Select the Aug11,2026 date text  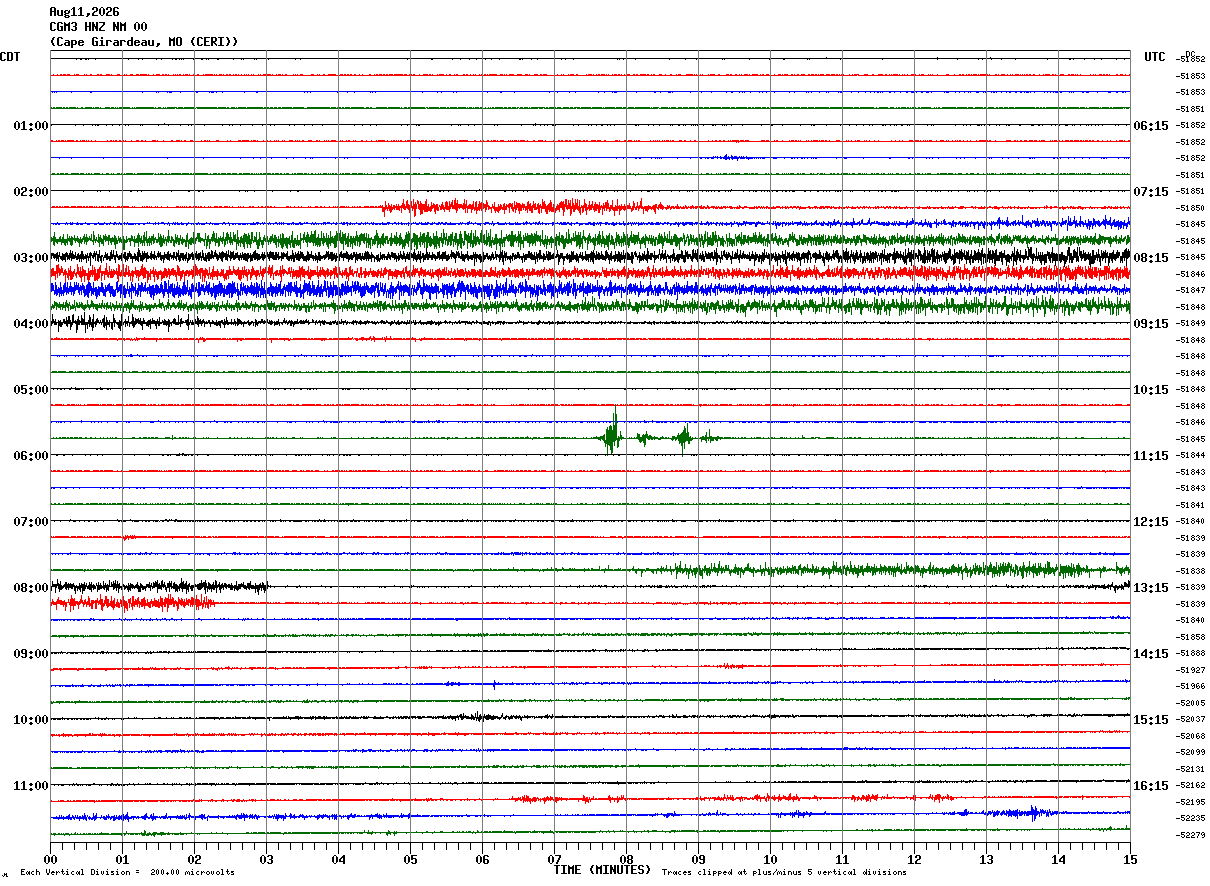point(84,12)
